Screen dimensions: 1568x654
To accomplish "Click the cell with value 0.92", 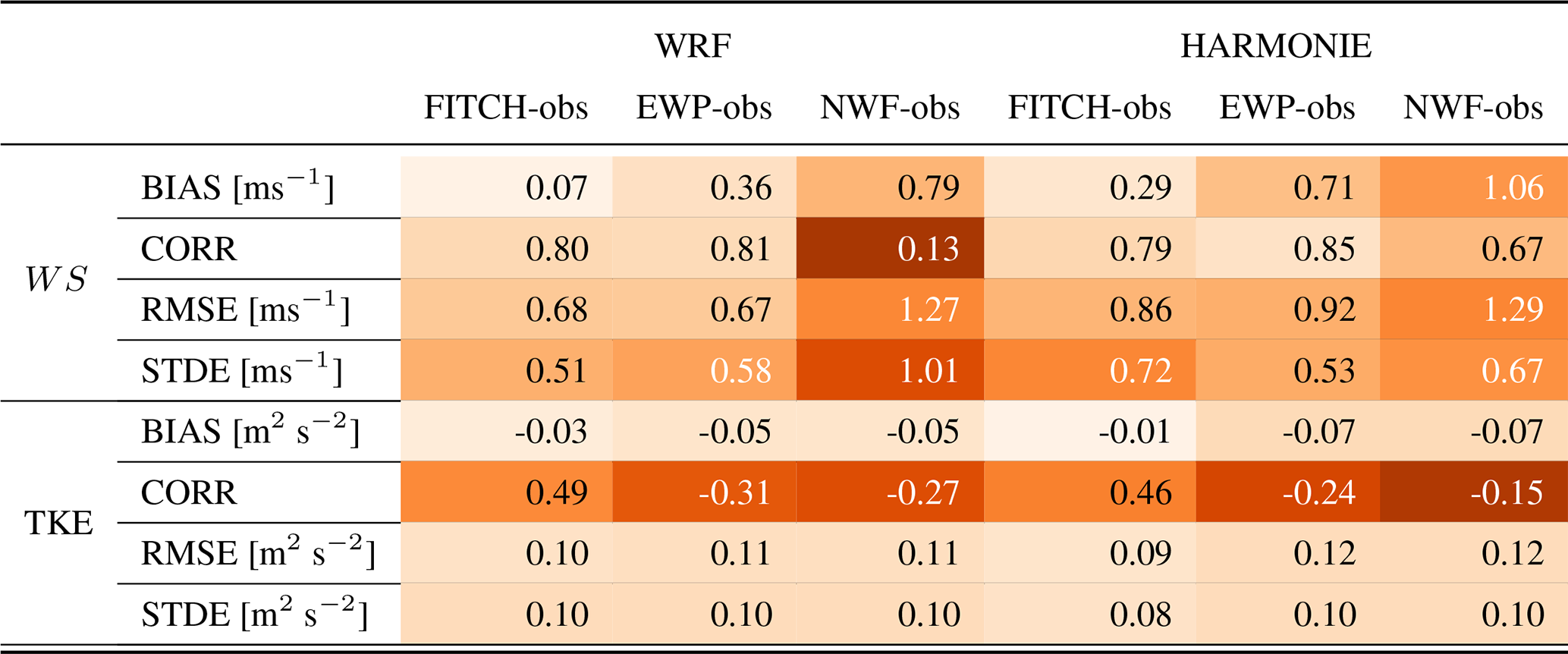I will (1287, 310).
